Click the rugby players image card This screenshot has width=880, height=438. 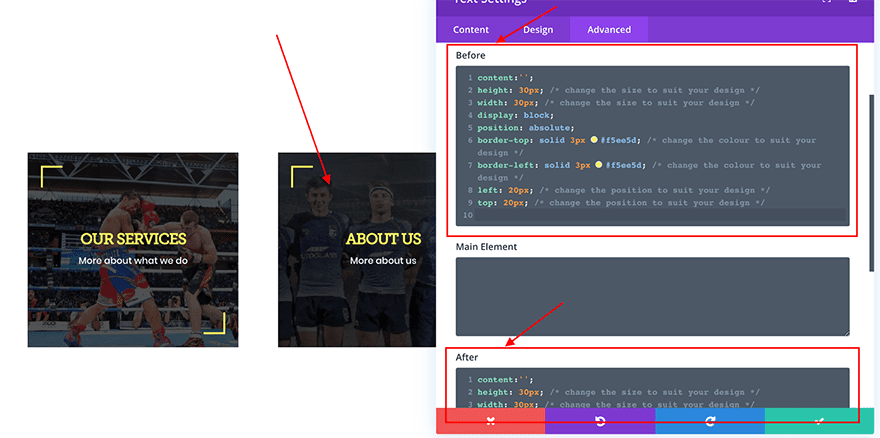click(x=357, y=249)
